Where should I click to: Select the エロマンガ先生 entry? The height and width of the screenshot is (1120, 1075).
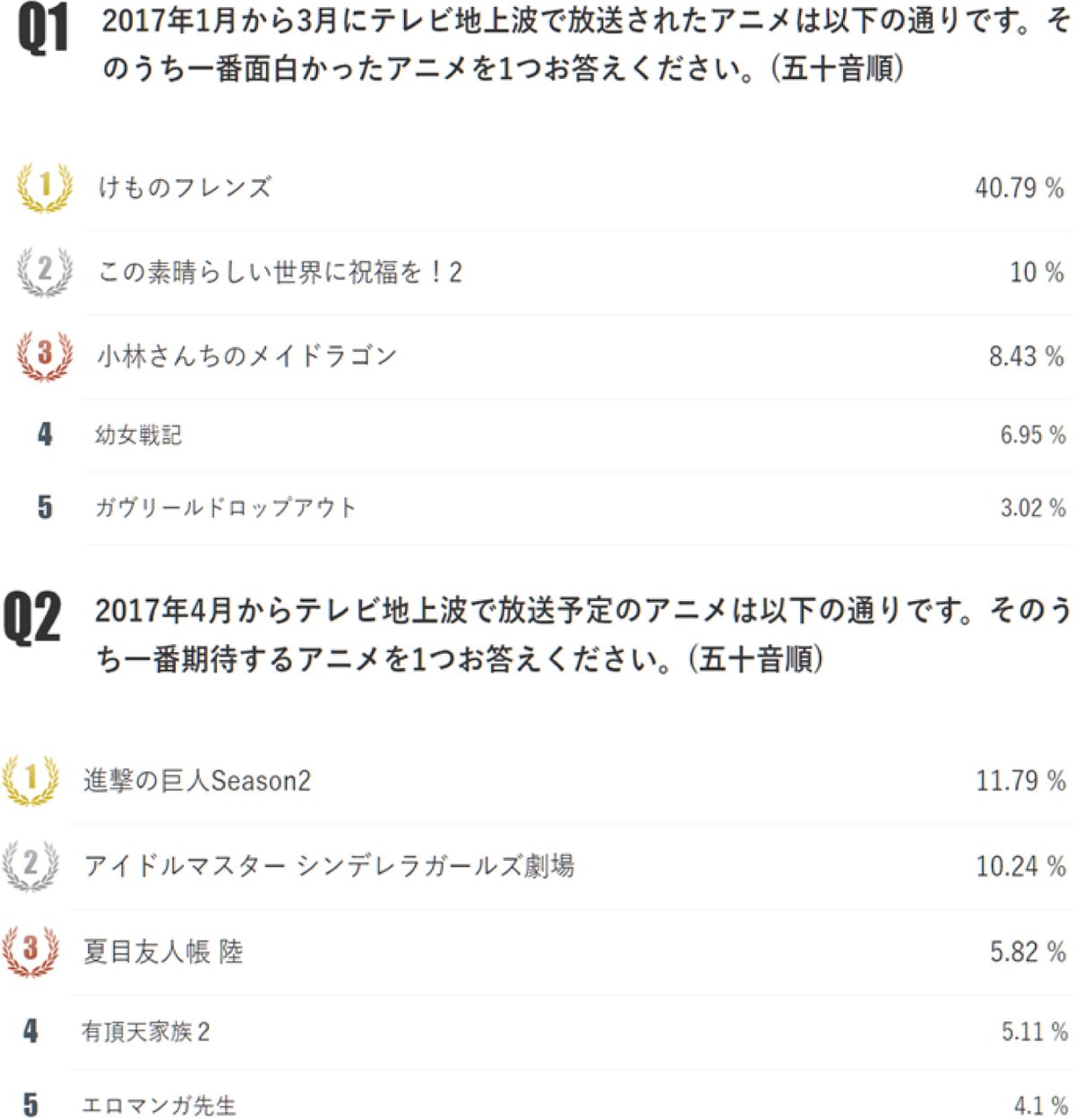click(159, 1105)
